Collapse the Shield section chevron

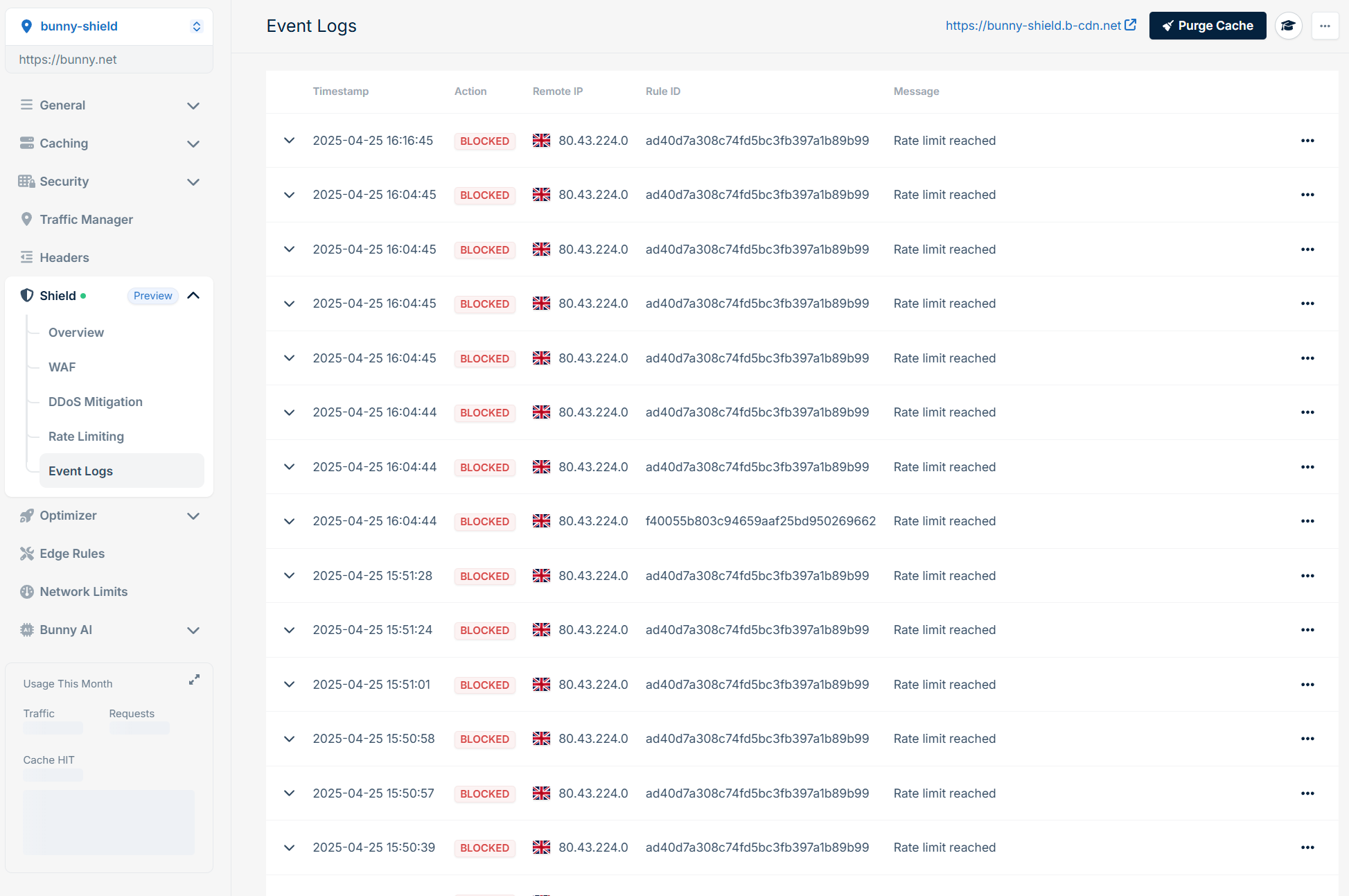[193, 295]
